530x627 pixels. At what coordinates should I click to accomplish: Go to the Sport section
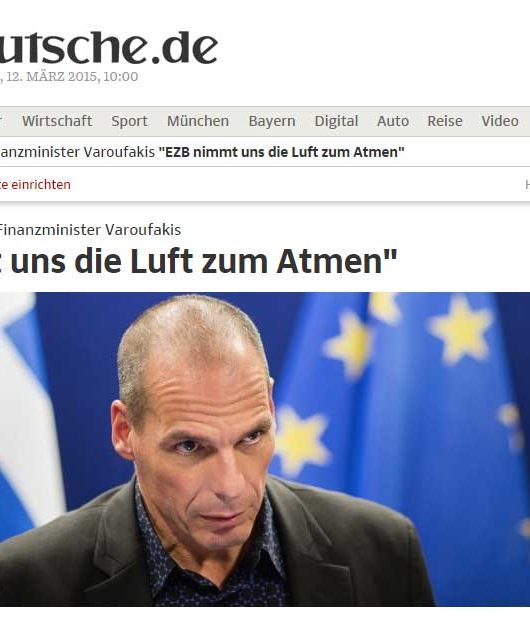129,121
